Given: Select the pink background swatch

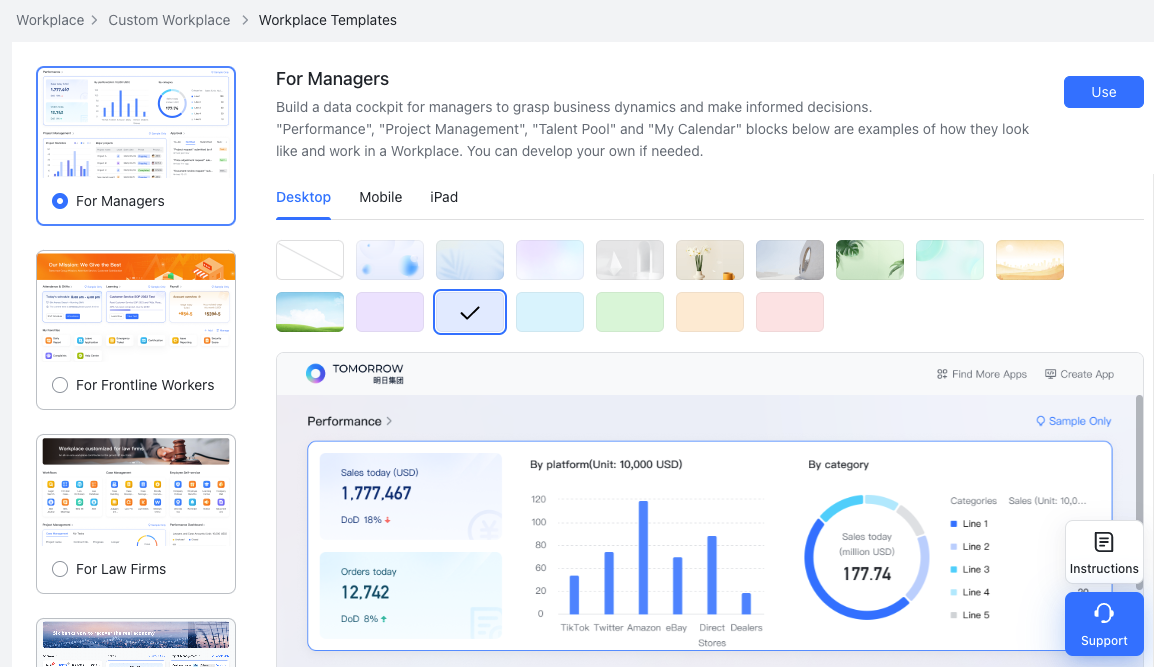Looking at the screenshot, I should (790, 311).
